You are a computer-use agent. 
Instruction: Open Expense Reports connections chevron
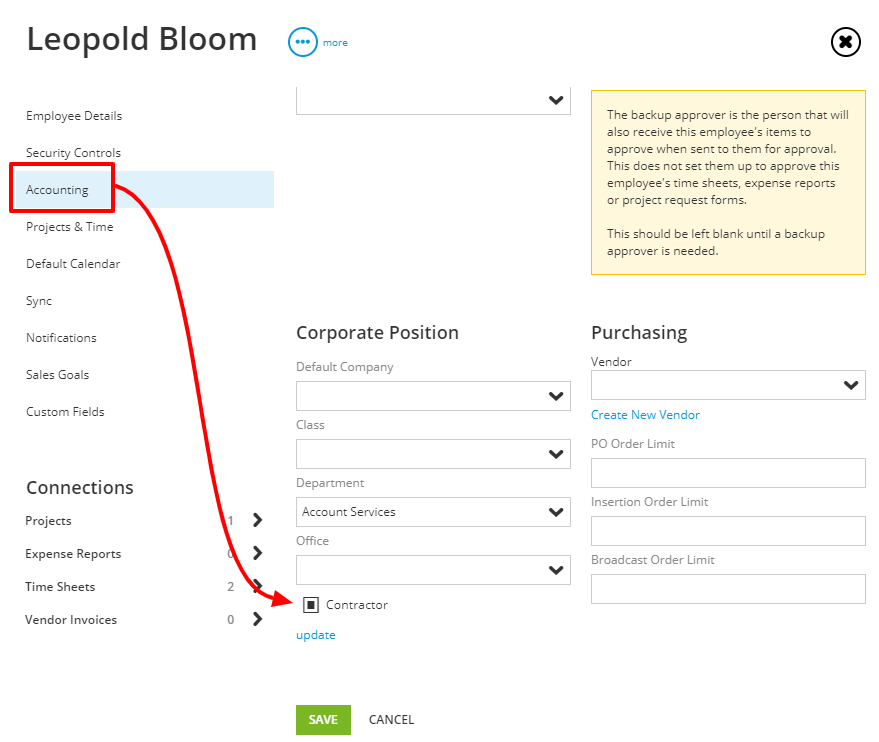pyautogui.click(x=257, y=553)
